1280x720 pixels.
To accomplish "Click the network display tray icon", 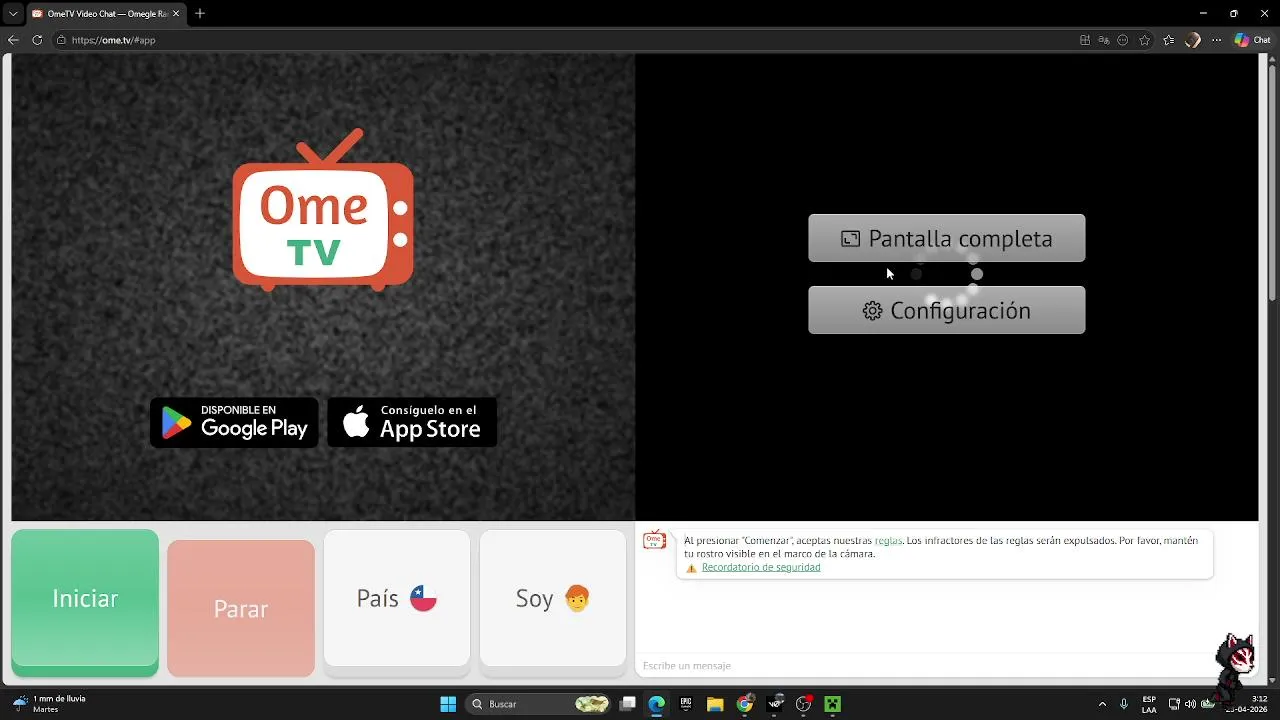I will 1174,704.
